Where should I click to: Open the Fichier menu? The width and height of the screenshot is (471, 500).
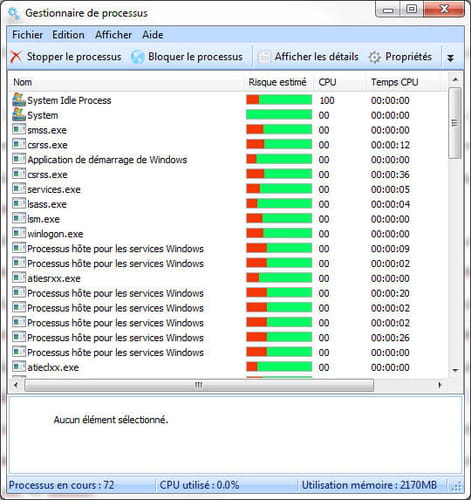point(27,35)
